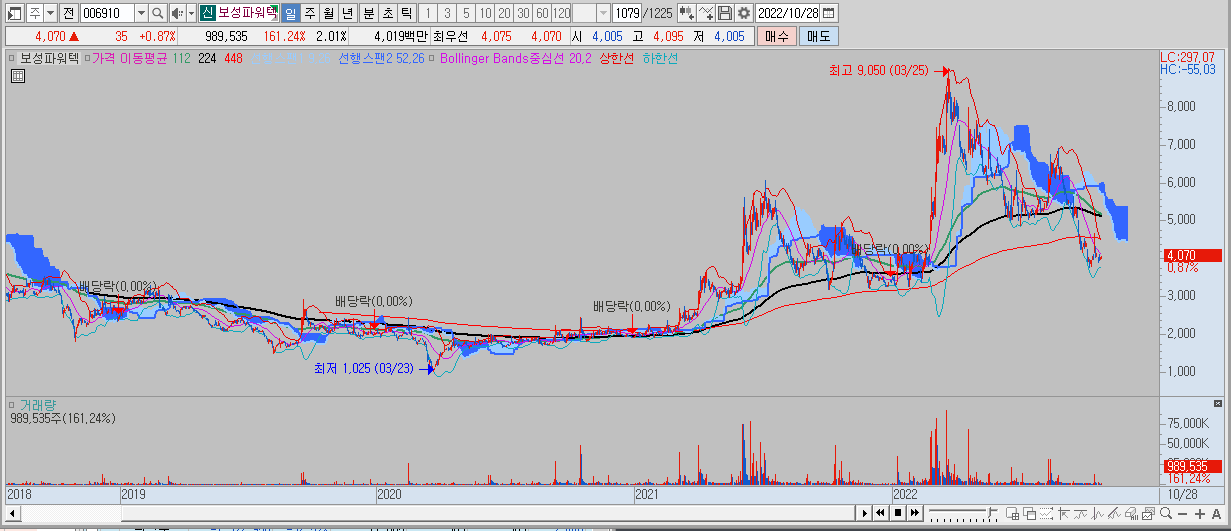Click the 최저 1,025 (03/23) marker label
The width and height of the screenshot is (1231, 531).
click(x=364, y=369)
